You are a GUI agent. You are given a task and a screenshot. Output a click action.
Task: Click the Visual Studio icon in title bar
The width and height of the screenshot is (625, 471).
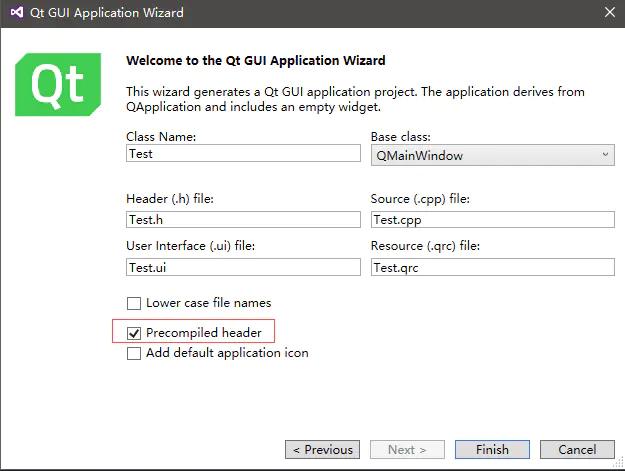(x=17, y=12)
